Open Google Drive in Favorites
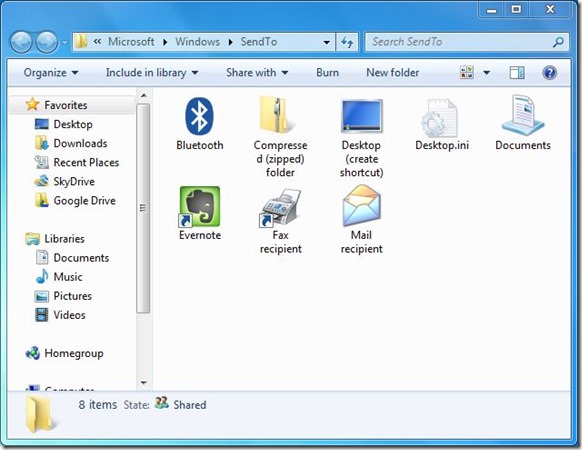 [85, 200]
